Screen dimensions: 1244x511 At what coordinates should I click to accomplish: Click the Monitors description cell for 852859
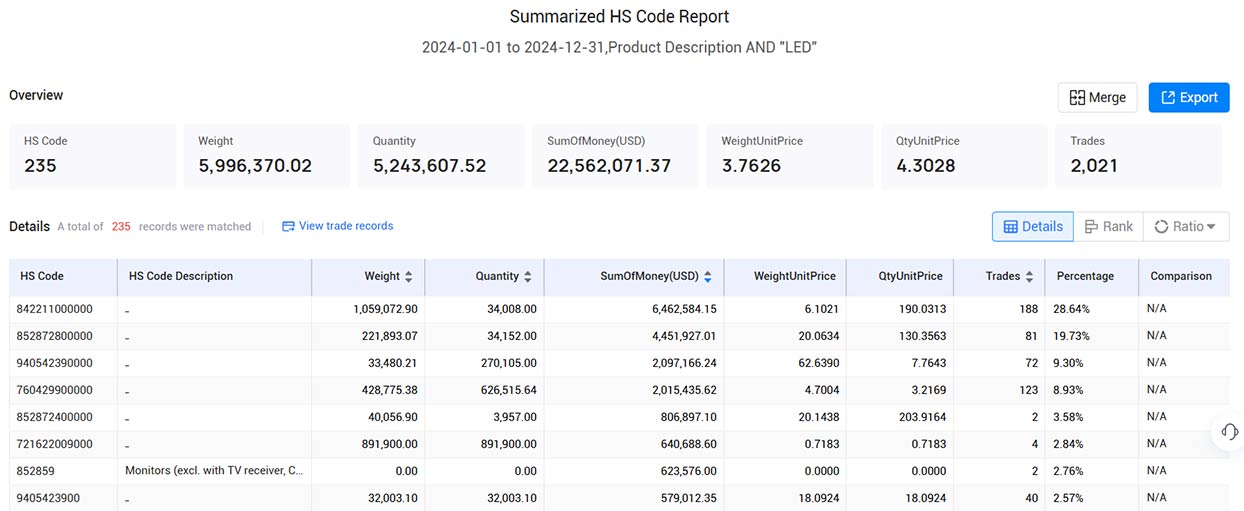coord(214,471)
